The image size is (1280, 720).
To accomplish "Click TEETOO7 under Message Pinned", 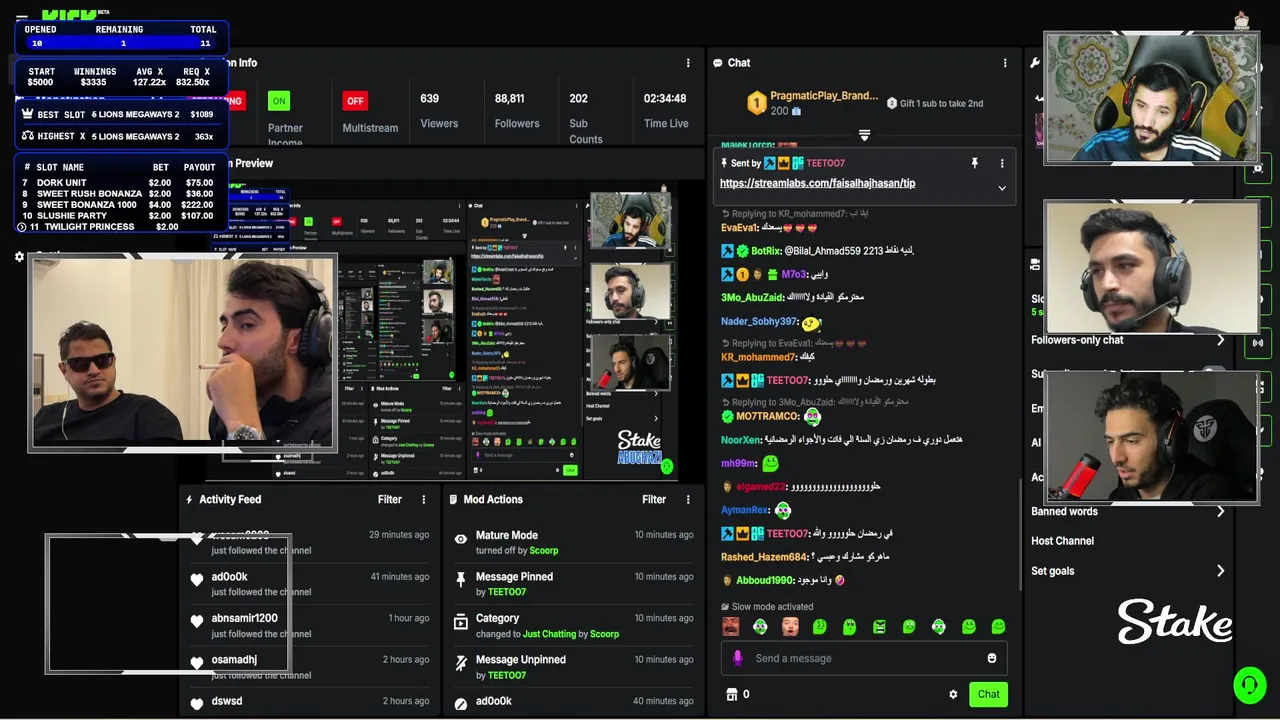I will [x=507, y=592].
